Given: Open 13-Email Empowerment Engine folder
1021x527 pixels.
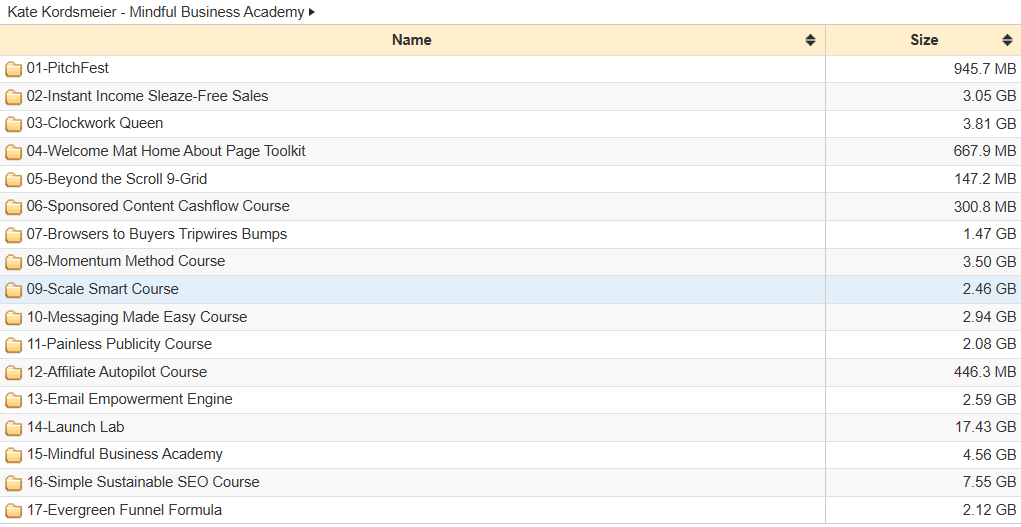Looking at the screenshot, I should pos(130,399).
